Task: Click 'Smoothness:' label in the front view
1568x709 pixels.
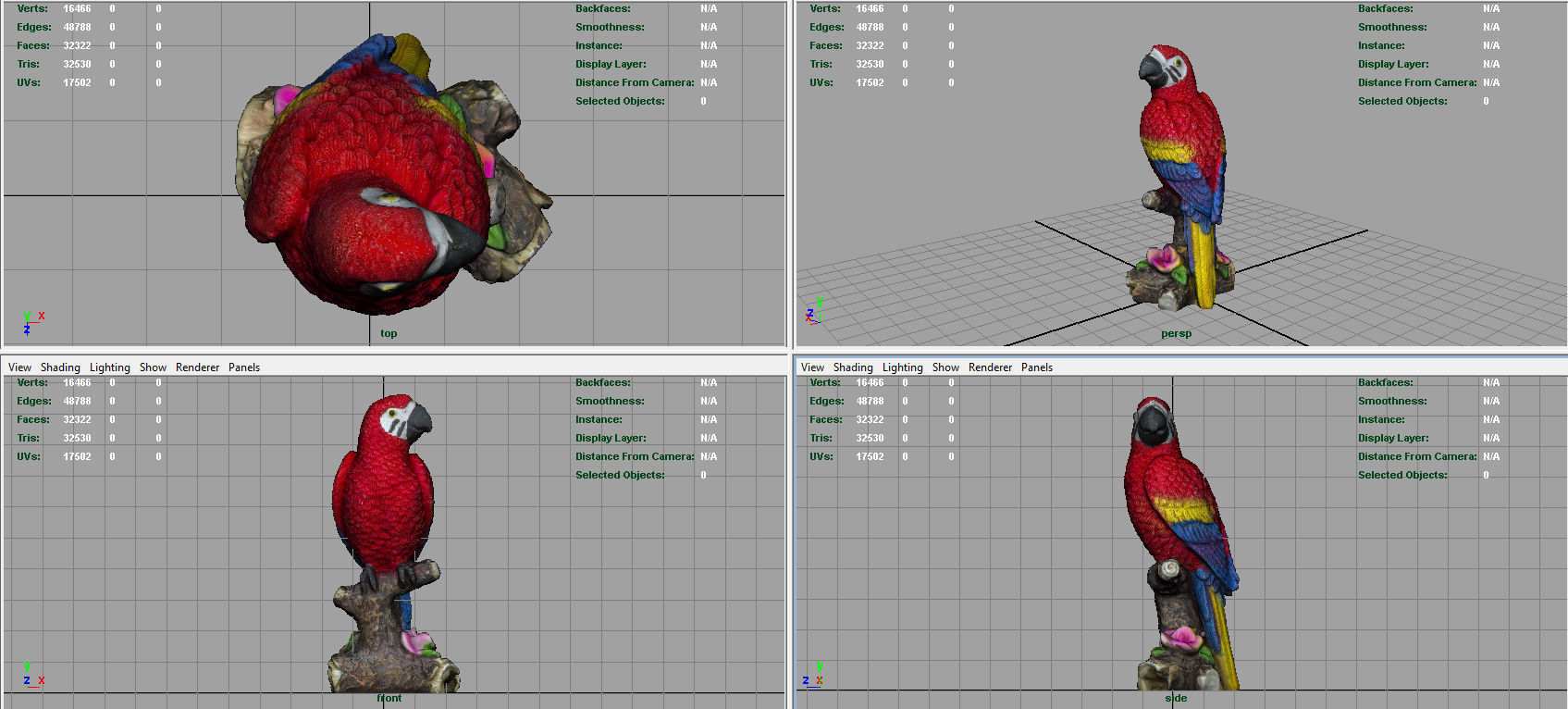Action: (610, 401)
